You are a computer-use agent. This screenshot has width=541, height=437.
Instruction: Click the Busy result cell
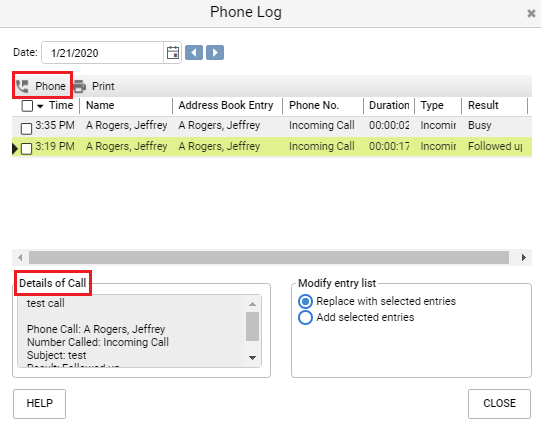click(x=480, y=125)
